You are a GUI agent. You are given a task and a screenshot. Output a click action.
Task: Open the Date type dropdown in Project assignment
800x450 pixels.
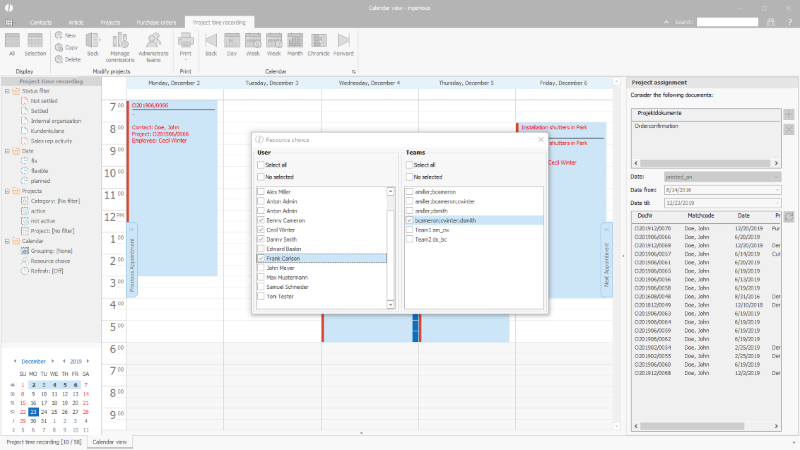pos(721,177)
